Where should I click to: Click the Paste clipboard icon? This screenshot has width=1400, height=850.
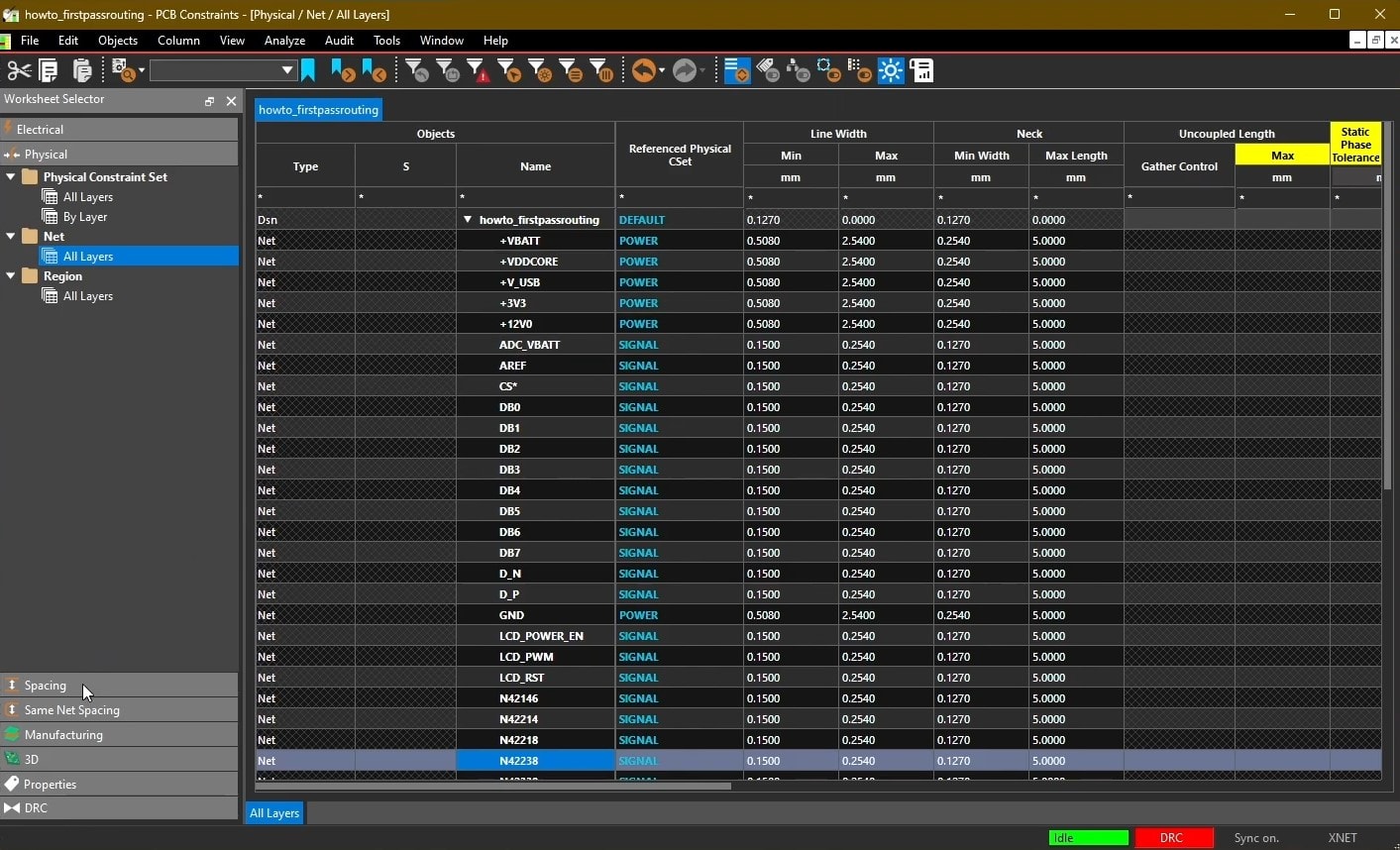82,70
